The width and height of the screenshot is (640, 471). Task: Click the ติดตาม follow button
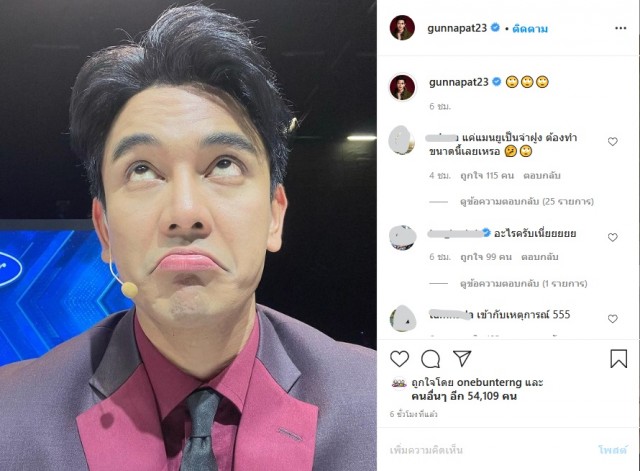530,29
